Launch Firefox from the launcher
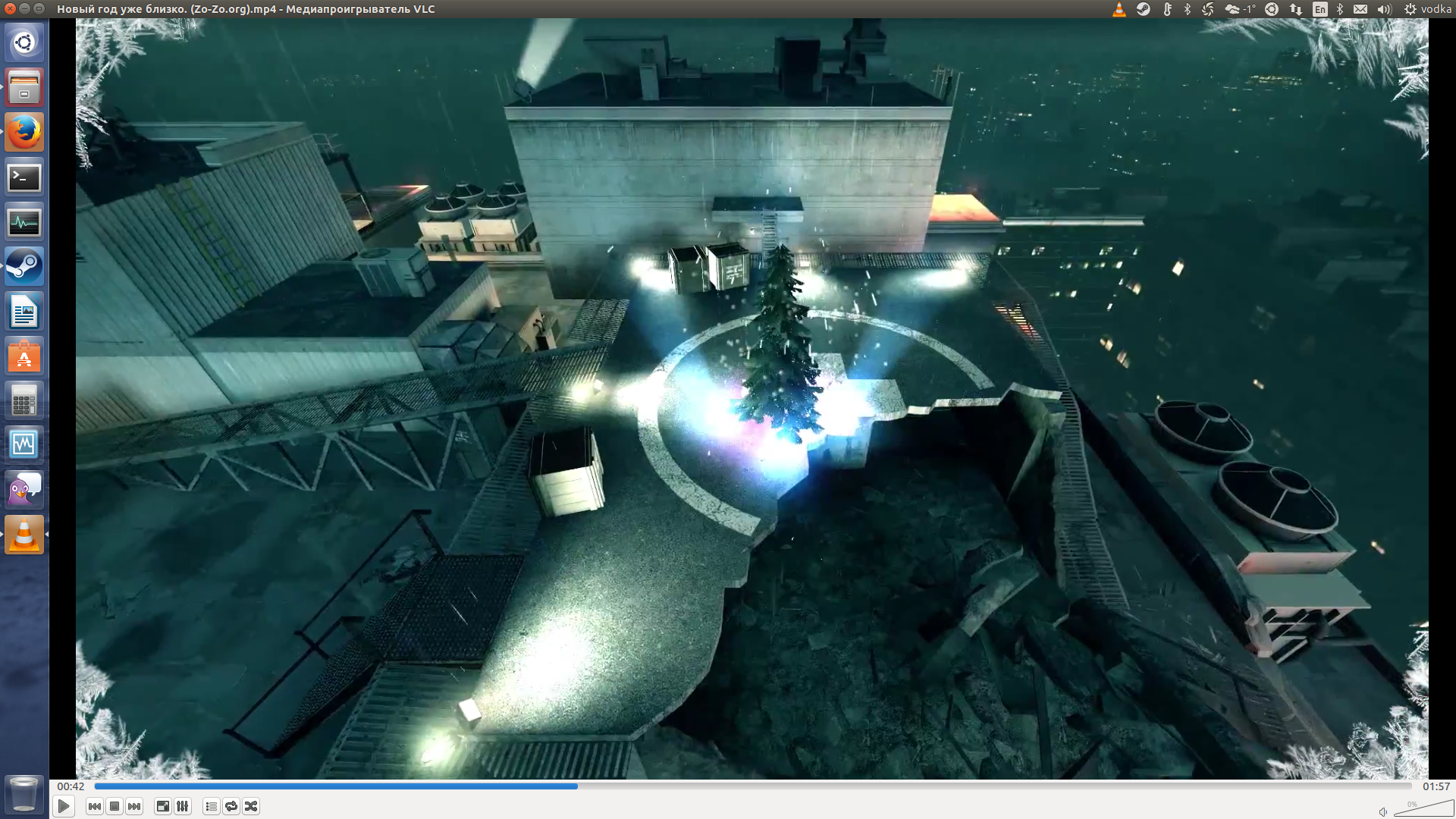1456x819 pixels. point(24,133)
